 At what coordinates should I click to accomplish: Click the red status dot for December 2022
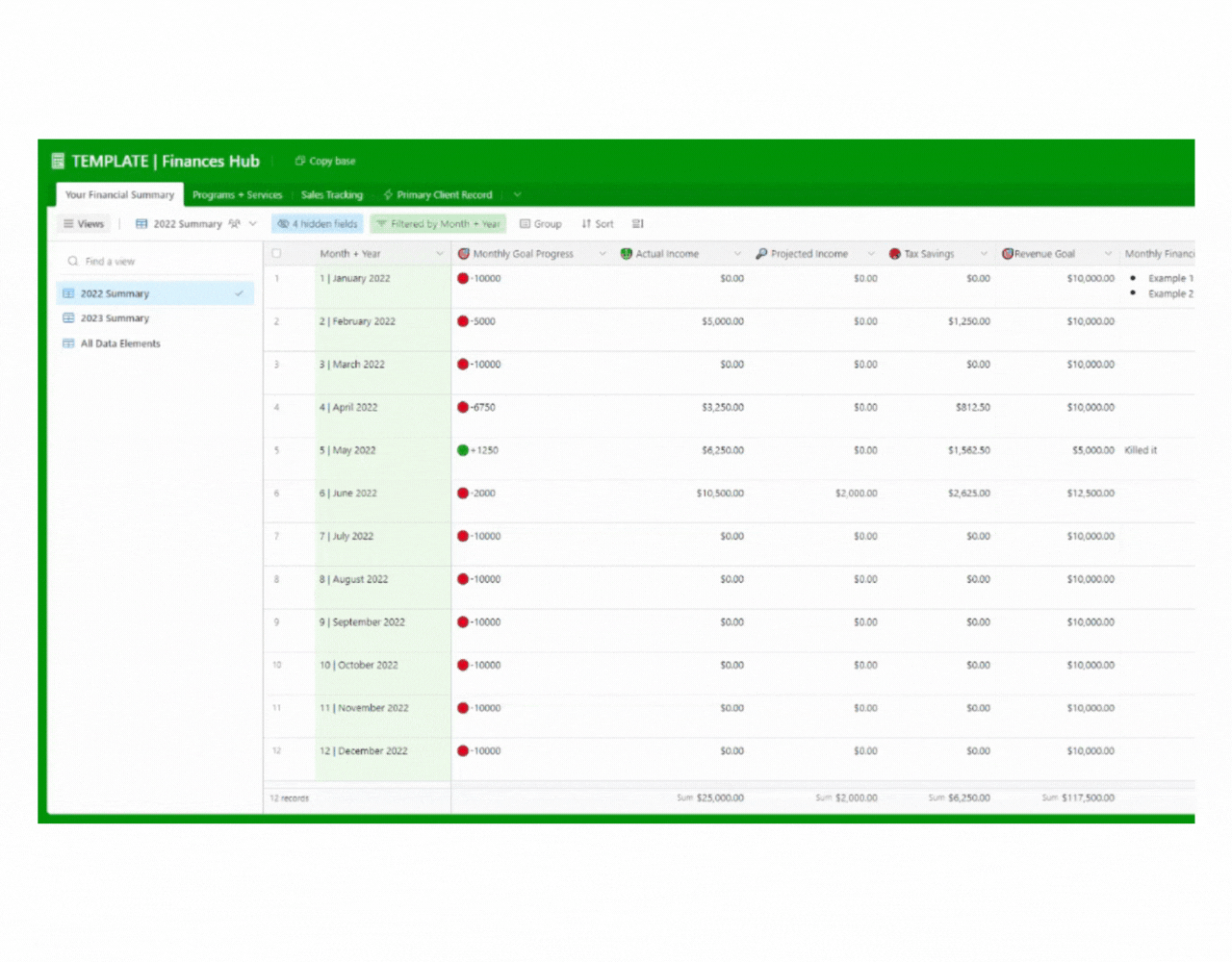pyautogui.click(x=463, y=750)
